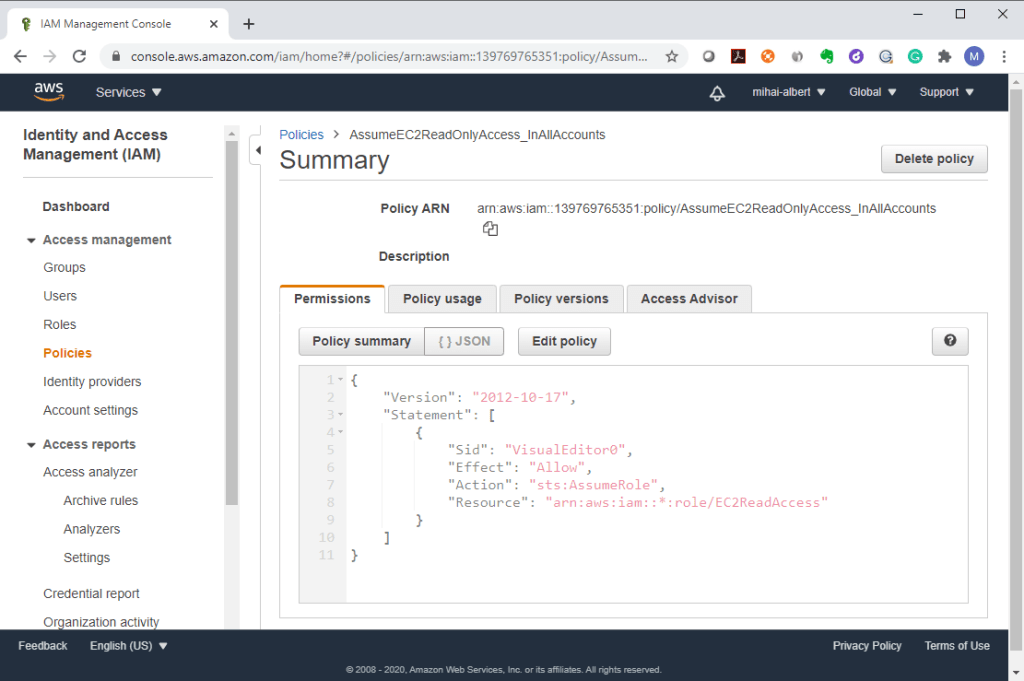The height and width of the screenshot is (681, 1024).
Task: Fold the Statement array in code gutter
Action: point(341,415)
